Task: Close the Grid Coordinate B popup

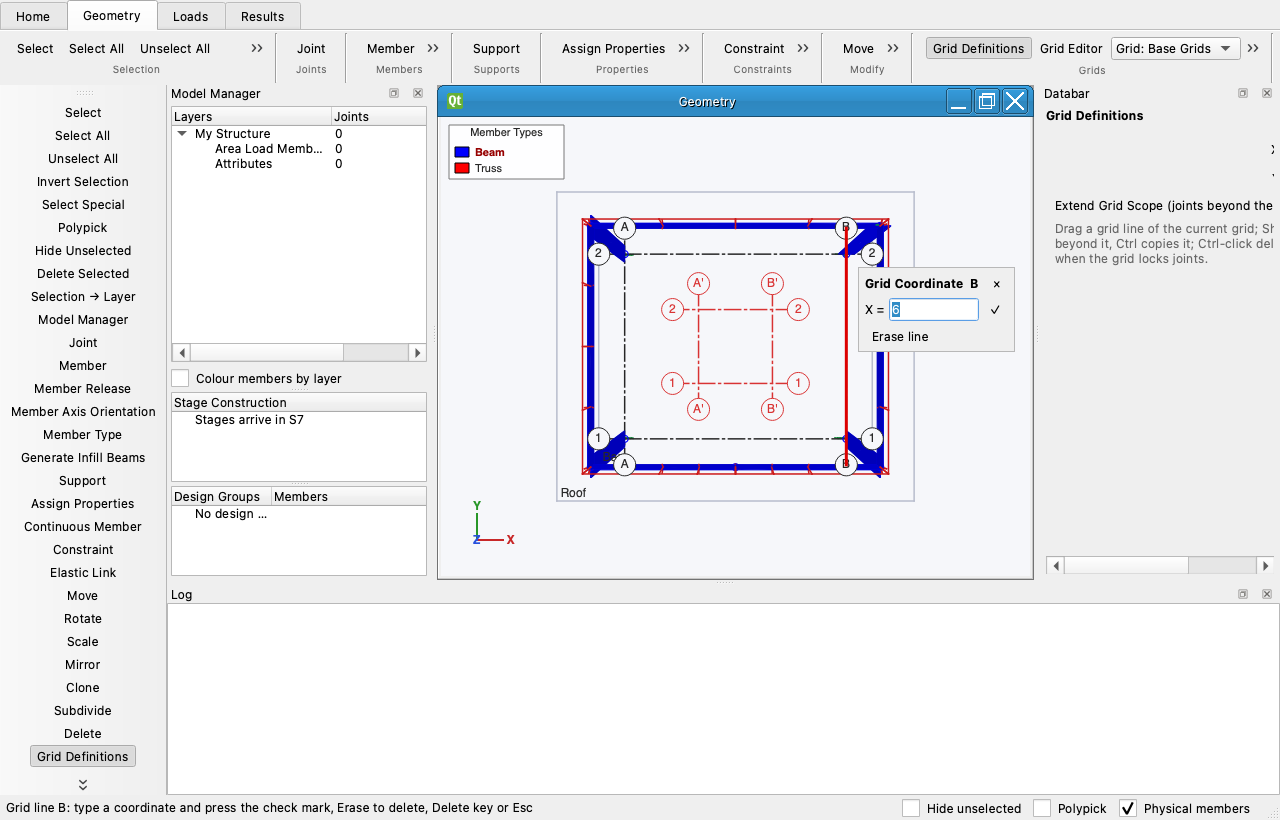Action: 996,284
